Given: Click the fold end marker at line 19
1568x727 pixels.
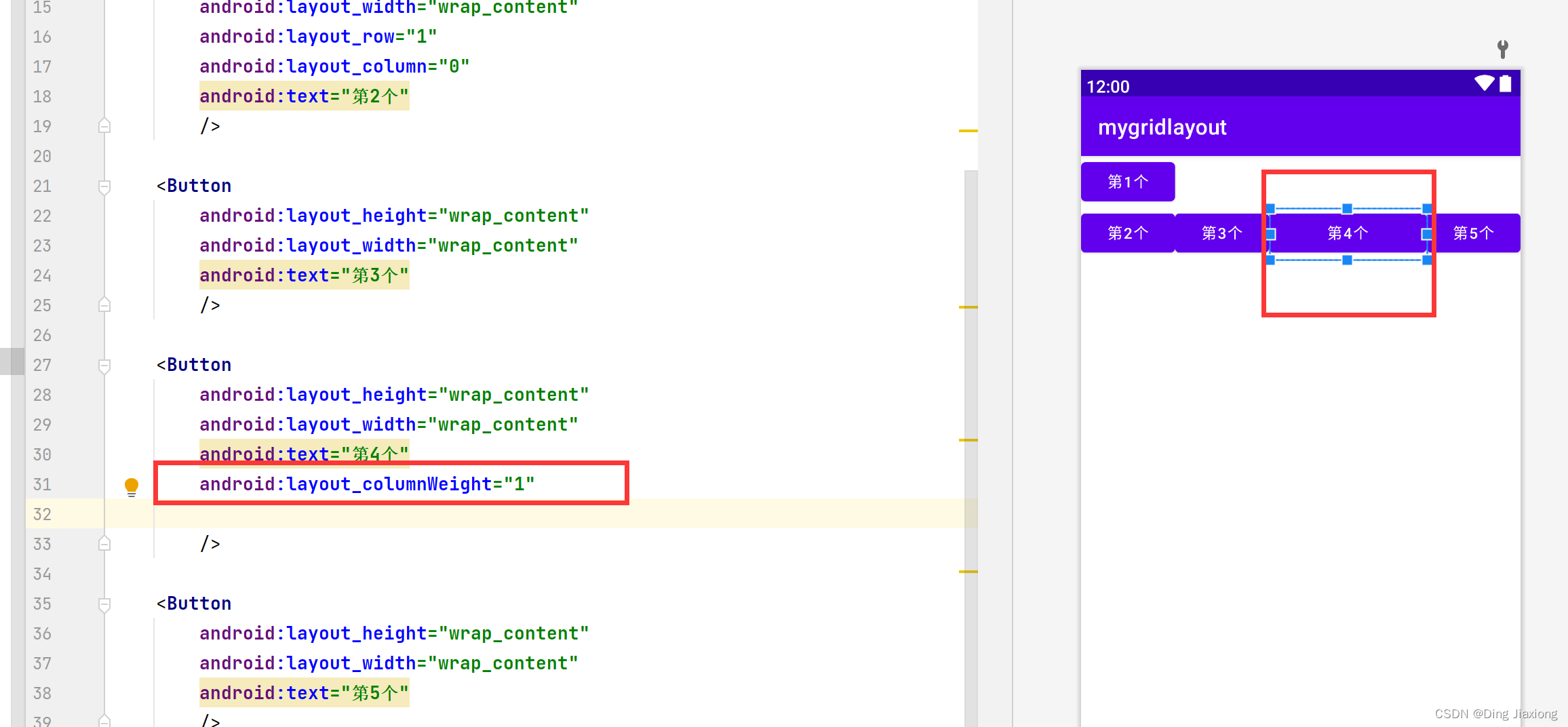Looking at the screenshot, I should coord(104,126).
